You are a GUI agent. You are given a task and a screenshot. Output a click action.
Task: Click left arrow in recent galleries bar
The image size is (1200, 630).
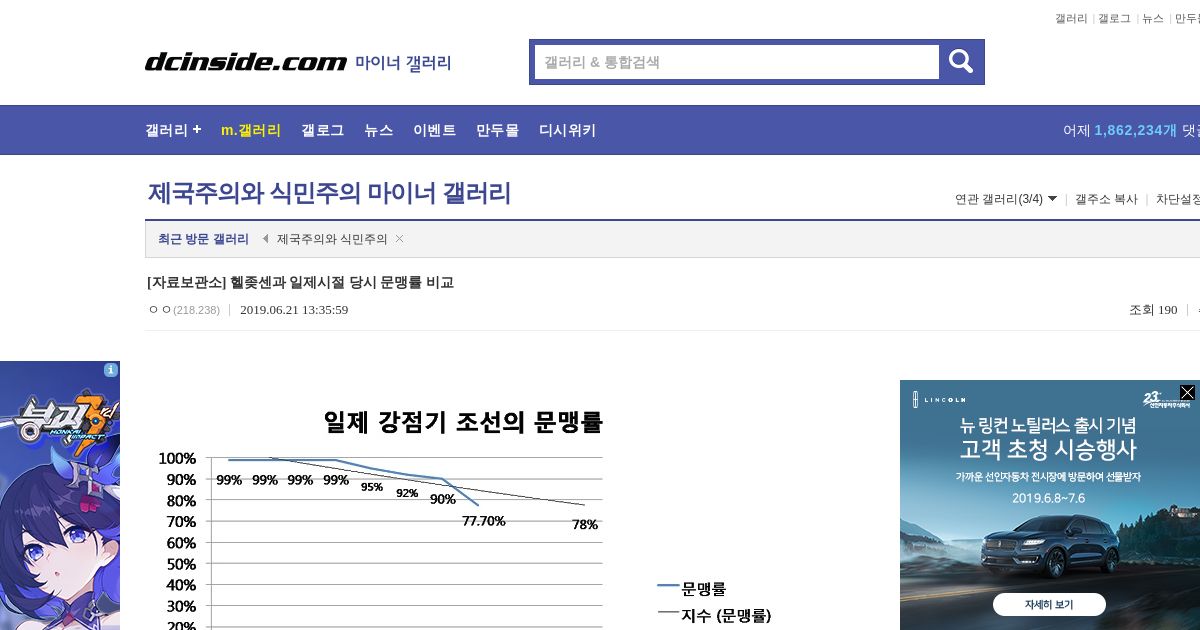pos(265,239)
